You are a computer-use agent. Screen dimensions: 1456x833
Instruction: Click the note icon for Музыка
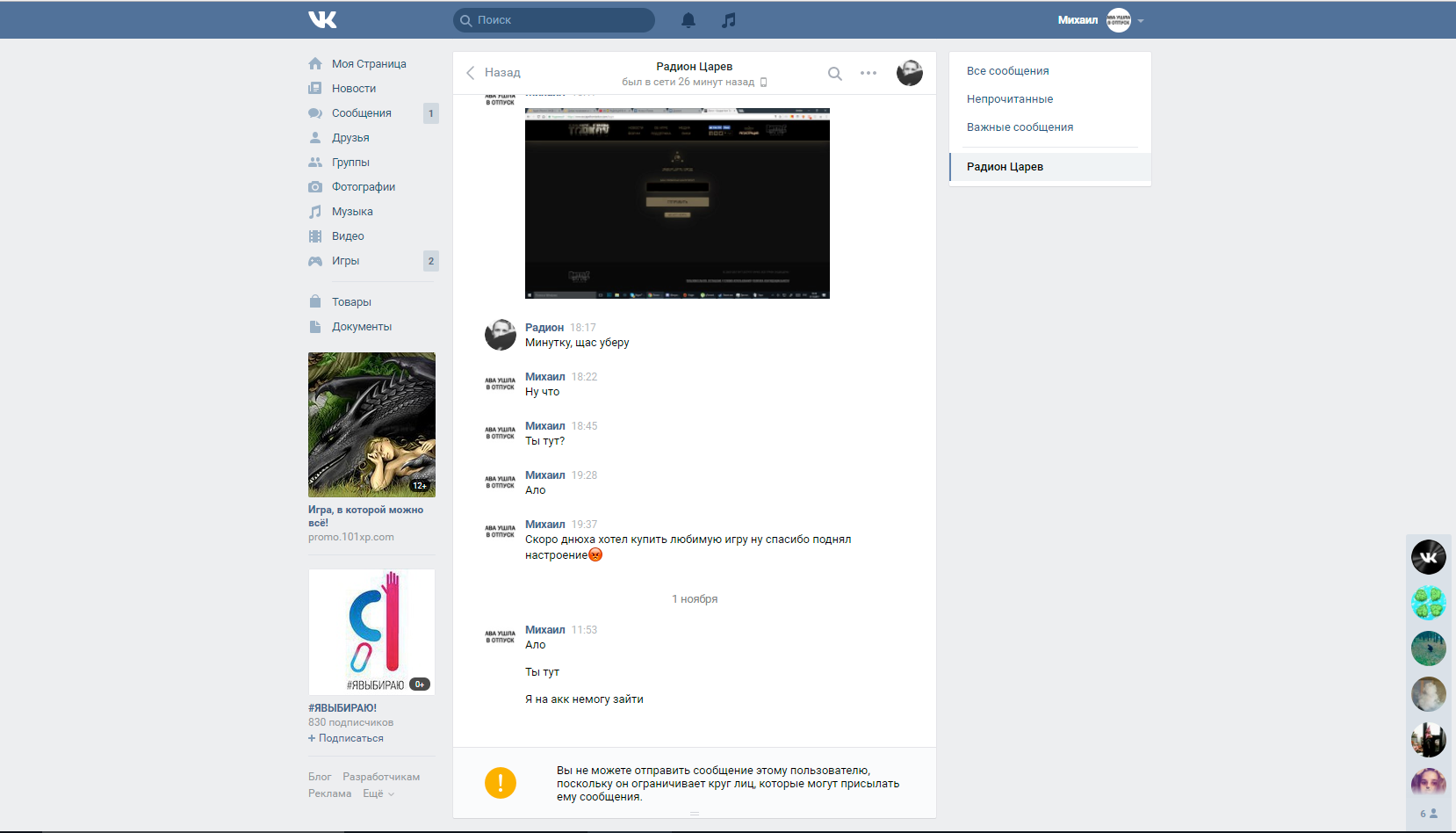pos(315,211)
